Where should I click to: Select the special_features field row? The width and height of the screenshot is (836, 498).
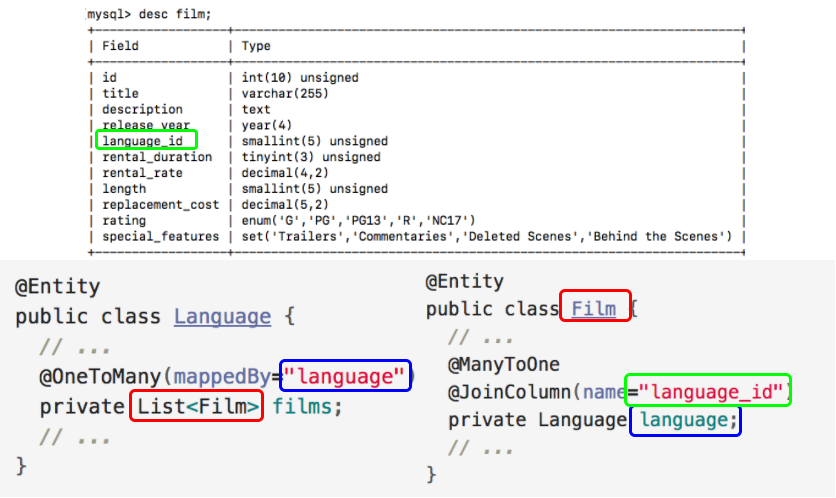[160, 236]
